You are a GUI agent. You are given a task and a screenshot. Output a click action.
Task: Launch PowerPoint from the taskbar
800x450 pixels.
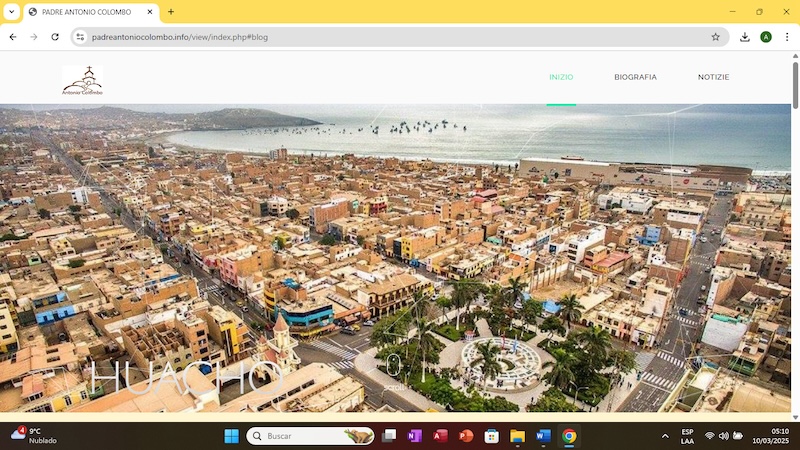click(466, 436)
